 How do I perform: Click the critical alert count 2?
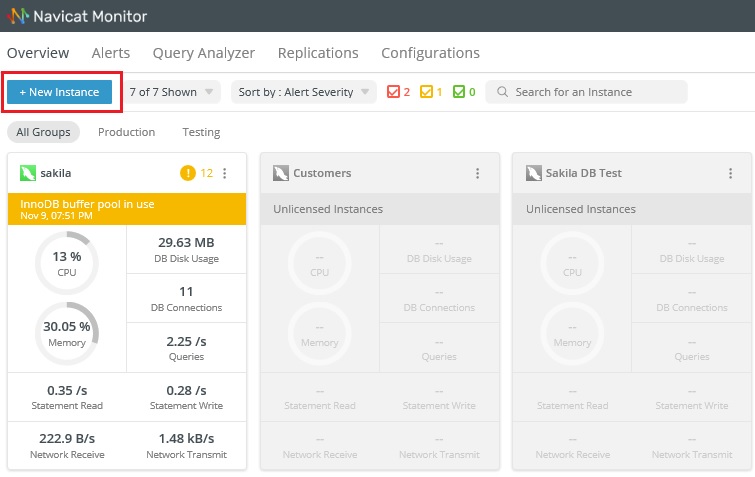click(406, 92)
